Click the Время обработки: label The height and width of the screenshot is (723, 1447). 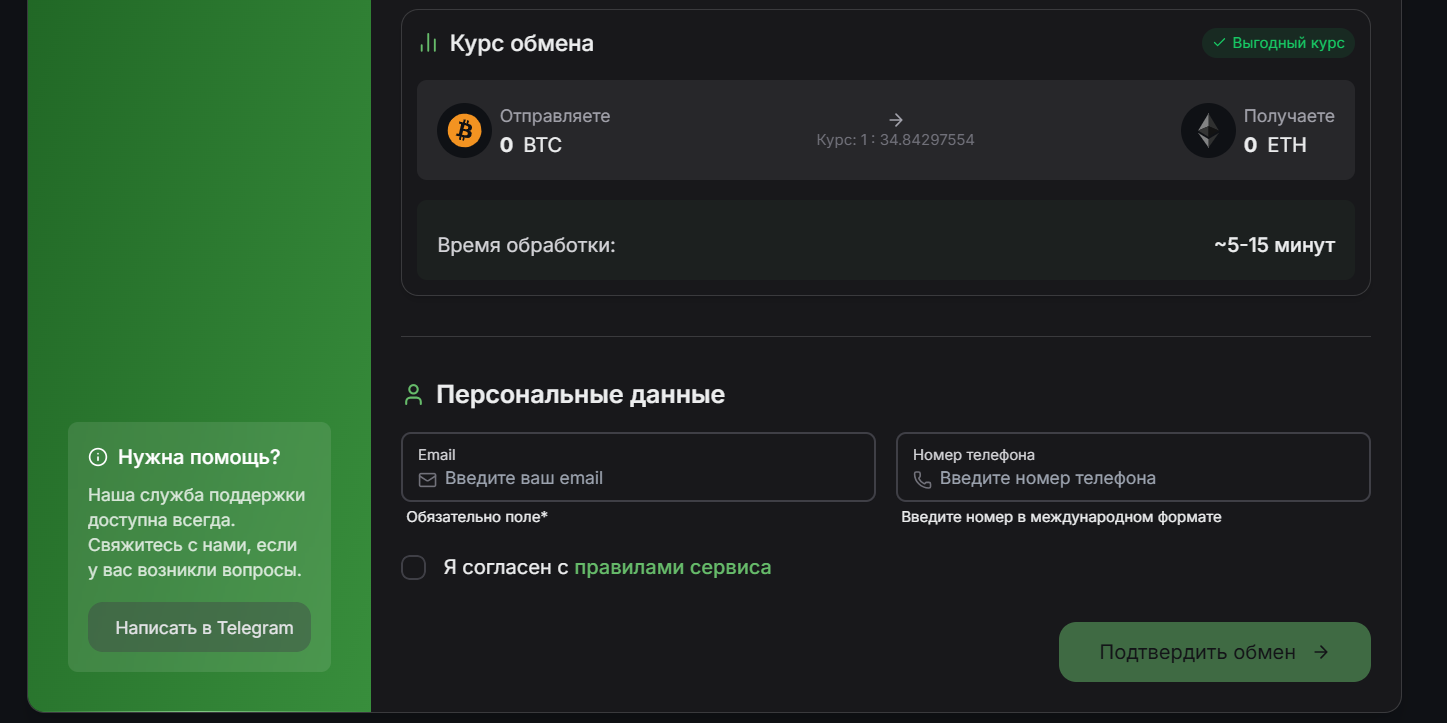pos(527,245)
